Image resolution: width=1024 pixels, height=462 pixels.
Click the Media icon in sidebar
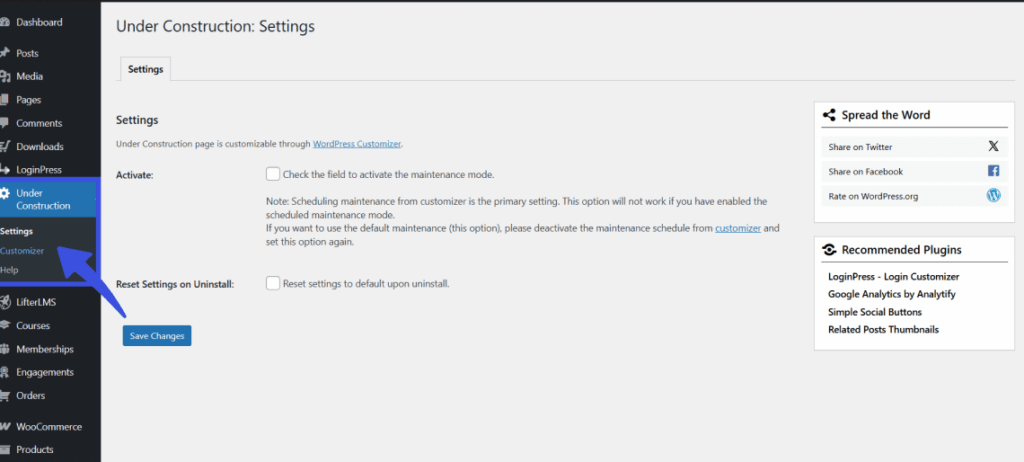click(x=6, y=76)
